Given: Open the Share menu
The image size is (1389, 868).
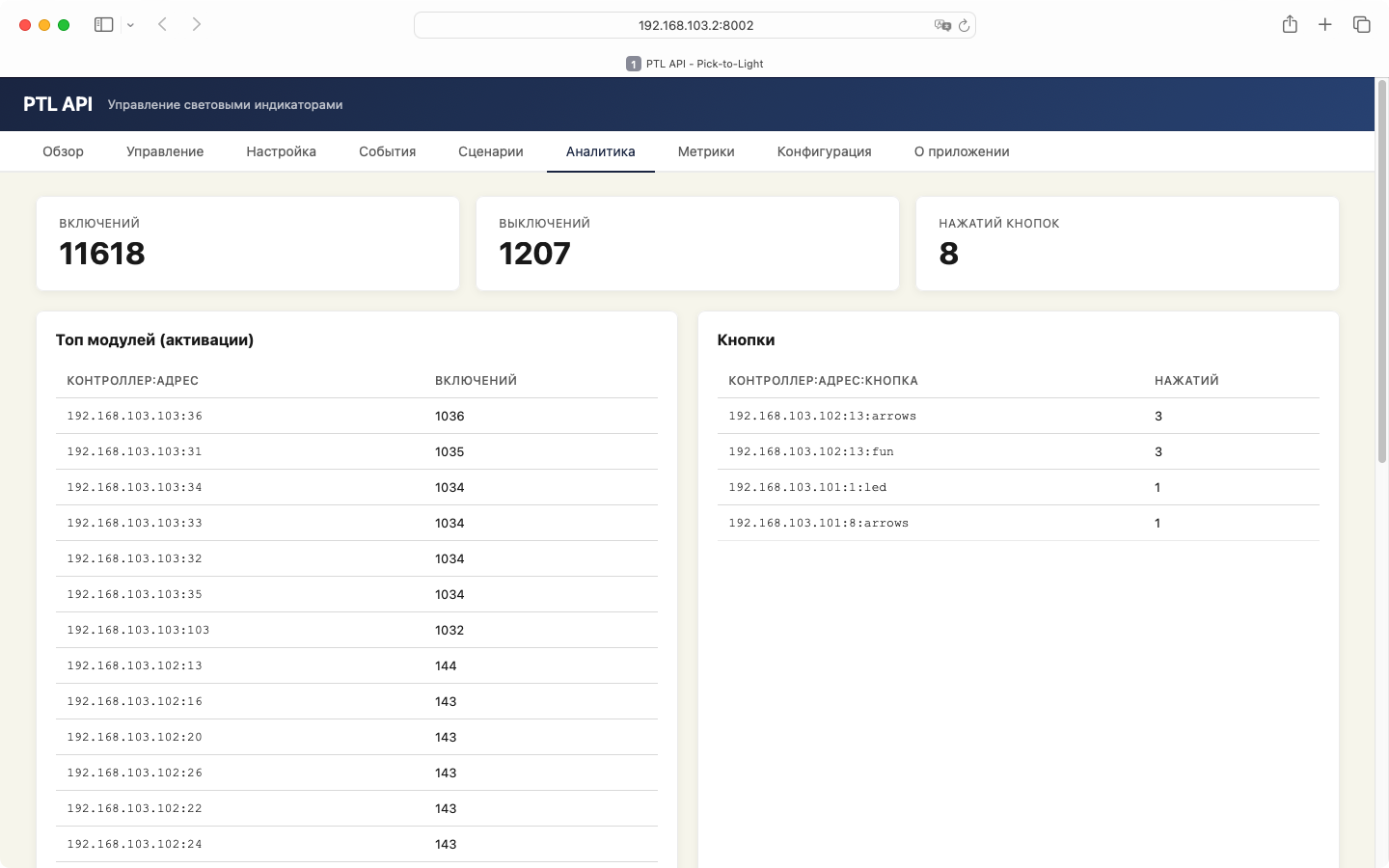Looking at the screenshot, I should (x=1290, y=24).
